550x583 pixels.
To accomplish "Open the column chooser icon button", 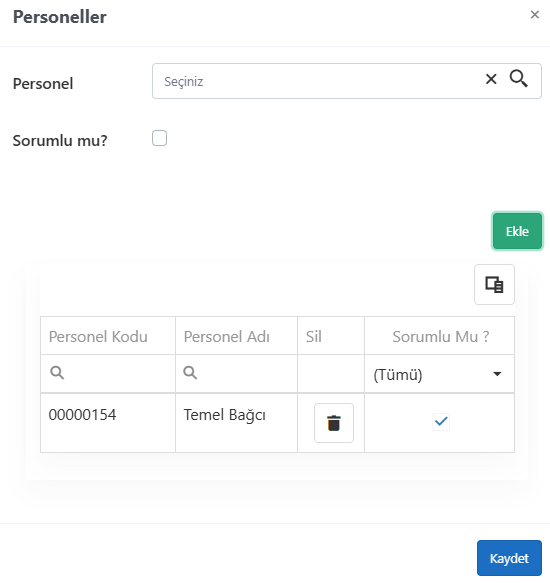I will 494,285.
